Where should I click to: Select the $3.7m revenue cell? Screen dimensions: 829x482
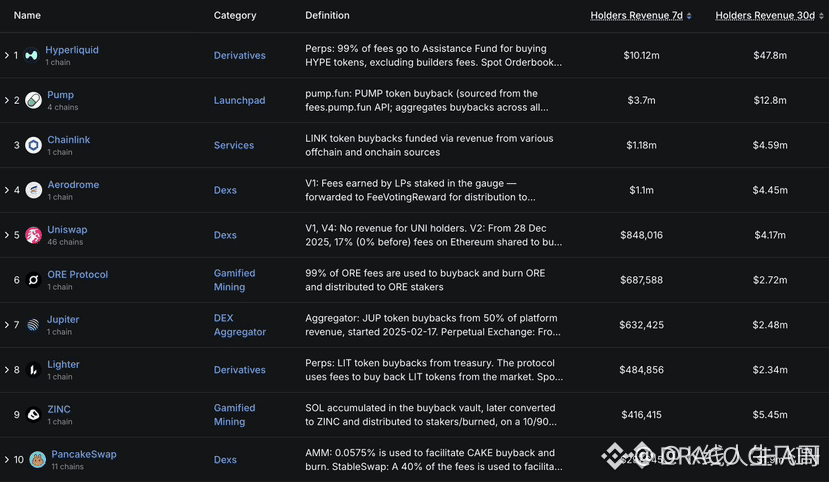641,100
